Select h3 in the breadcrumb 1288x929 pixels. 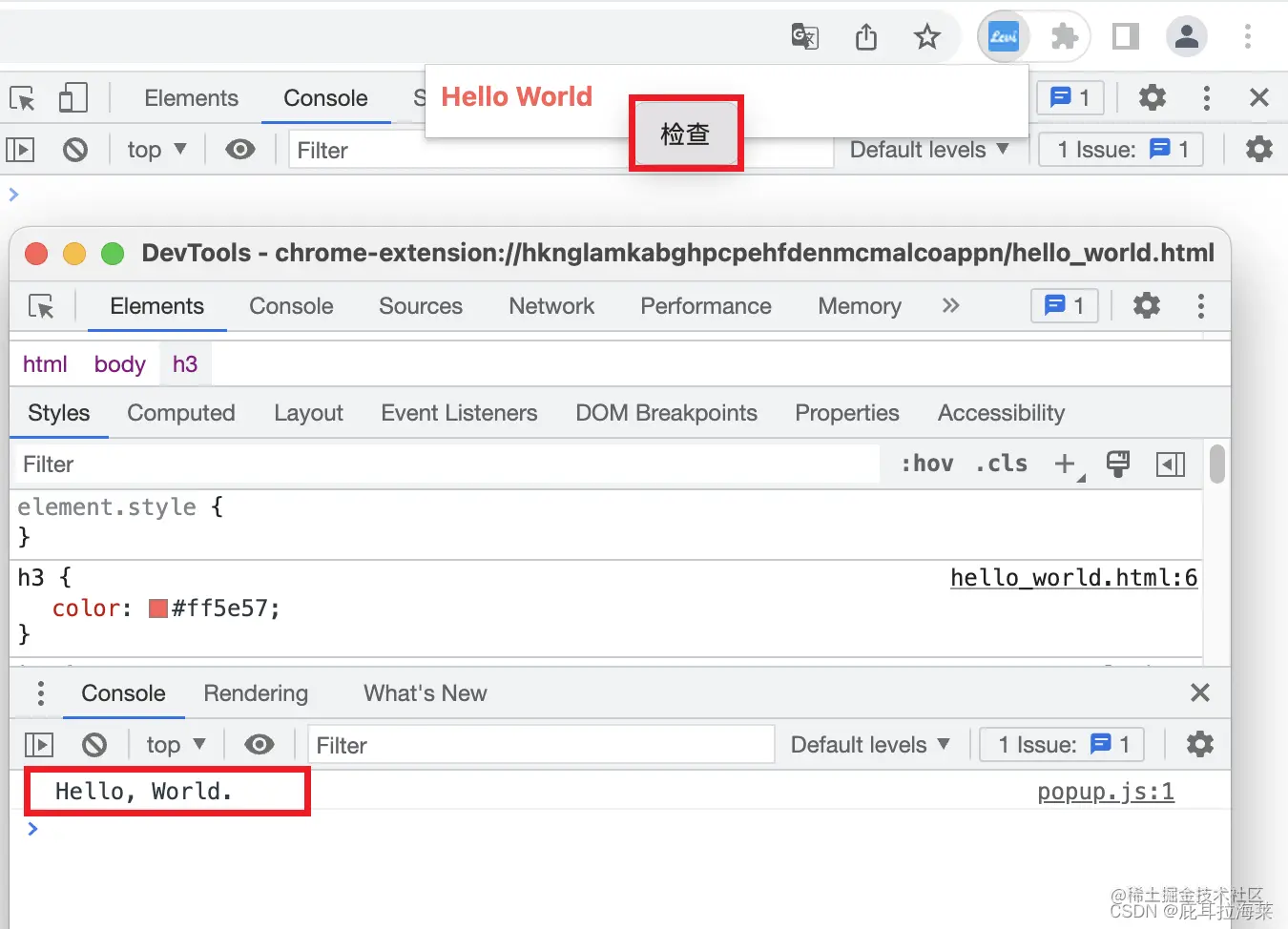click(x=185, y=364)
